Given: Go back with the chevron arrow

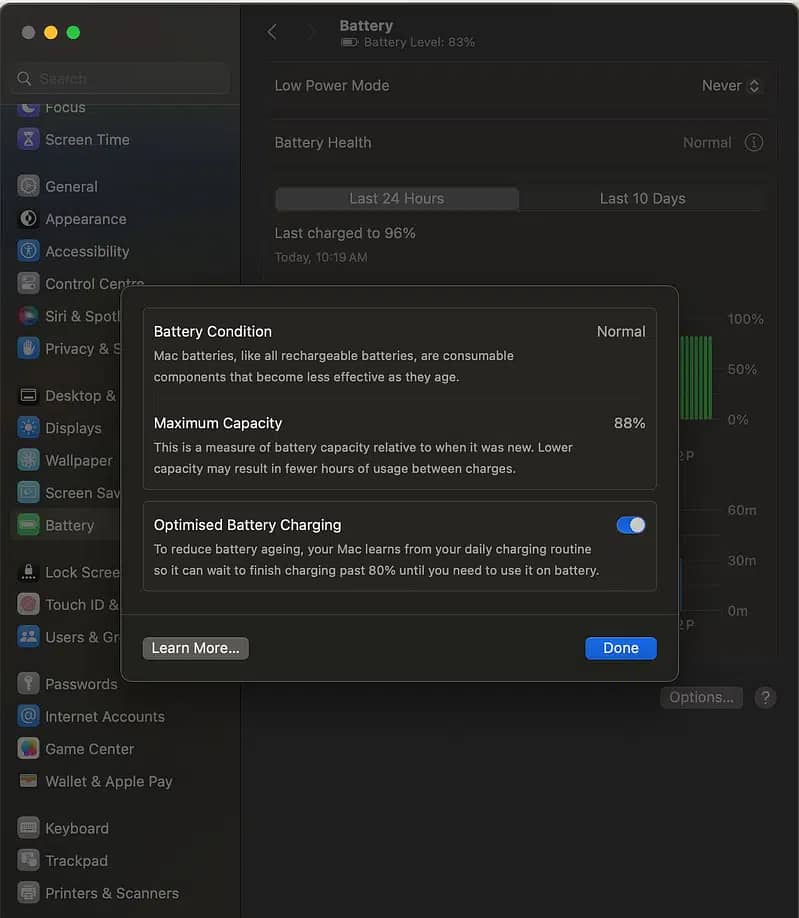Looking at the screenshot, I should coord(272,32).
